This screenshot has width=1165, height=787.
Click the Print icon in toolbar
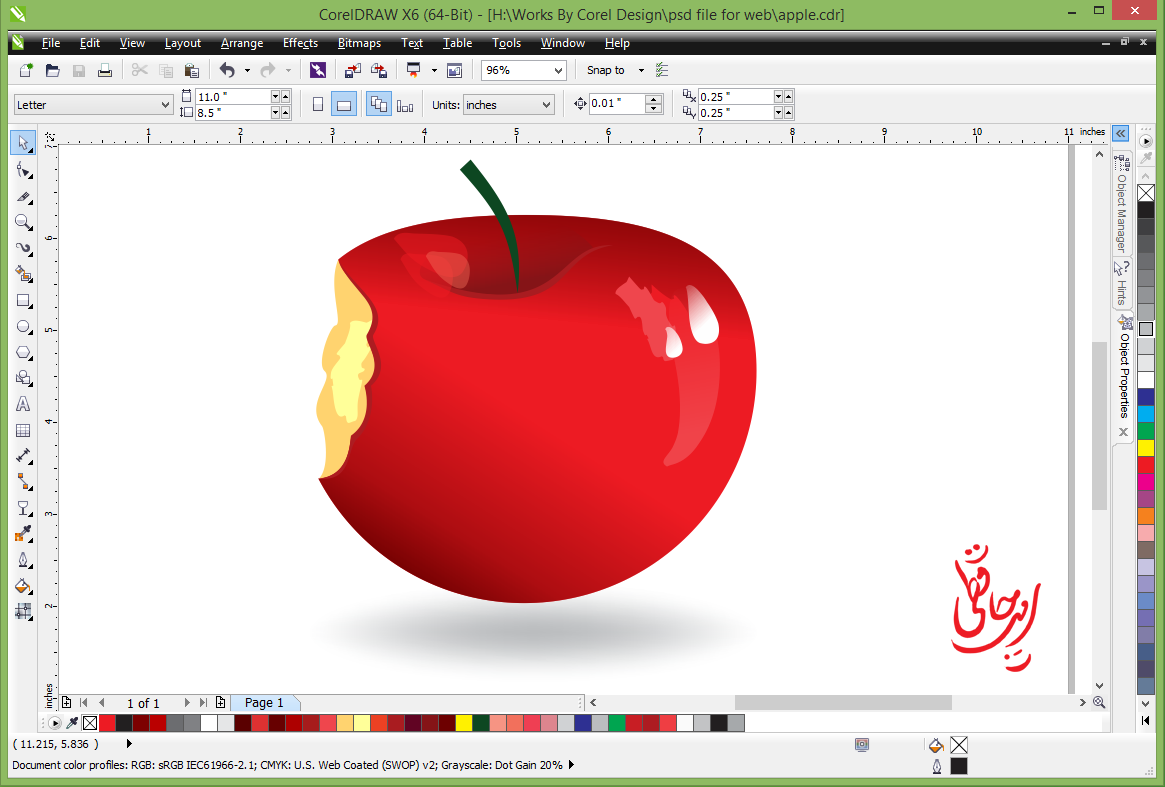(104, 70)
